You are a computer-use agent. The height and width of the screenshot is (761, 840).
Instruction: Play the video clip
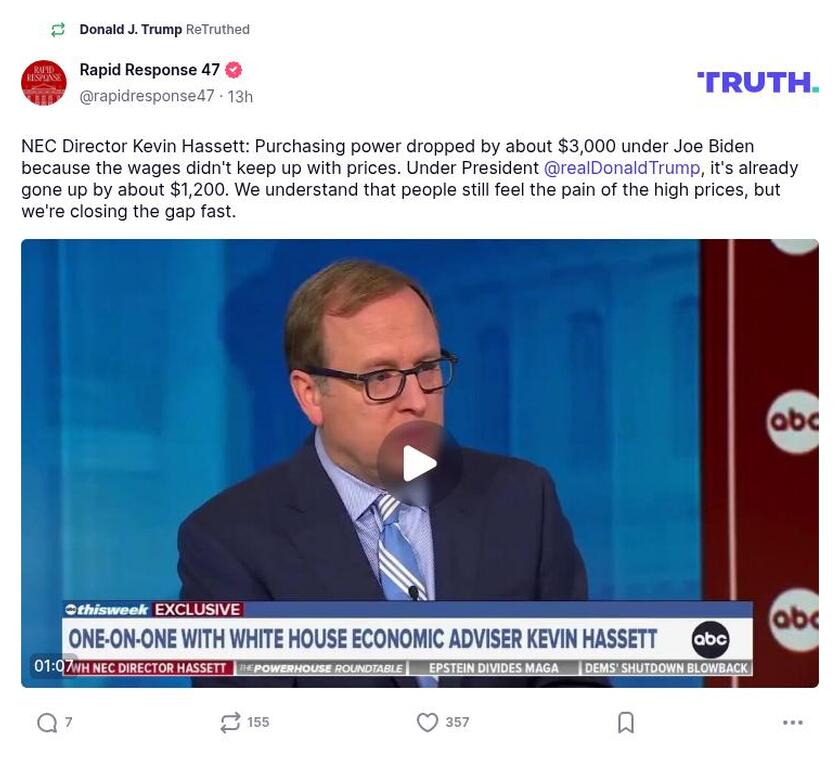419,463
